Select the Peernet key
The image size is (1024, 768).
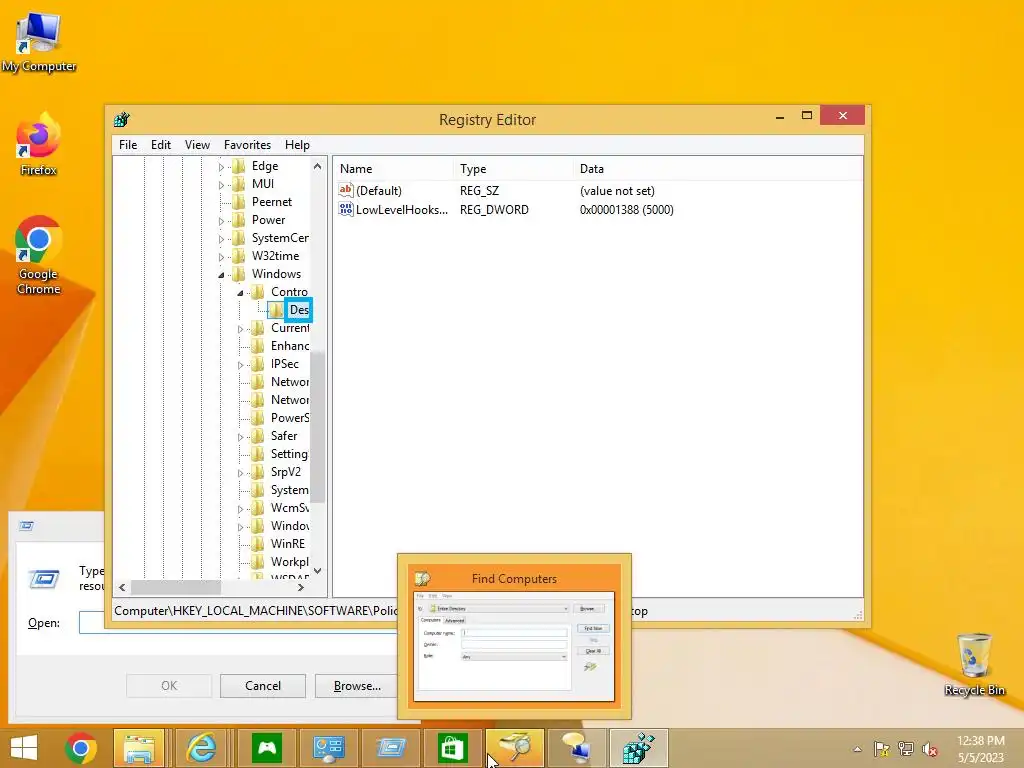point(272,202)
